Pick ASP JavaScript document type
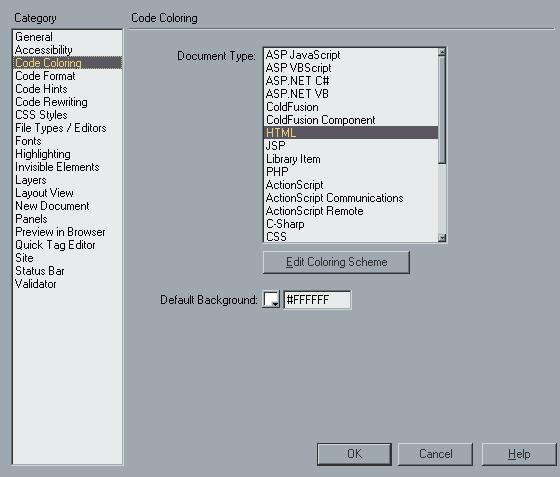The width and height of the screenshot is (560, 477). (351, 55)
